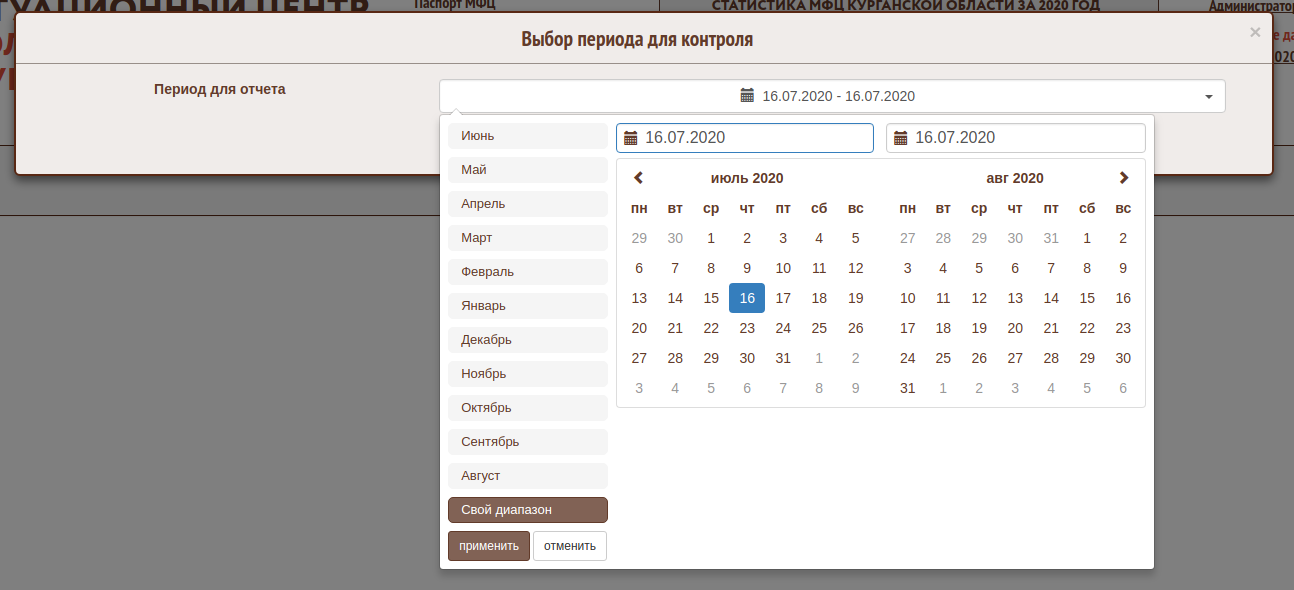Expand the report period dropdown caret
Image resolution: width=1294 pixels, height=590 pixels.
click(1208, 97)
